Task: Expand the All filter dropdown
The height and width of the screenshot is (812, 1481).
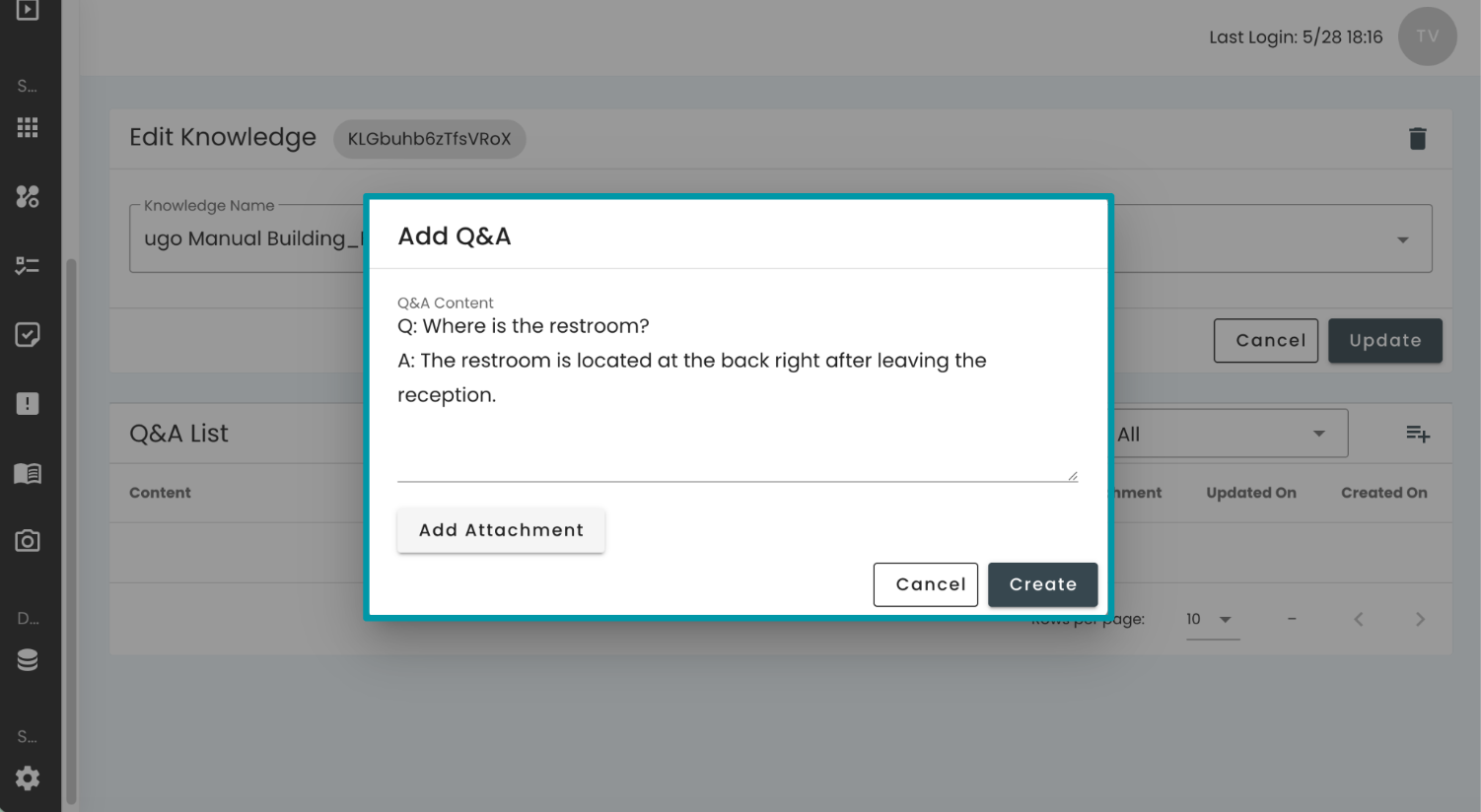Action: pos(1229,434)
